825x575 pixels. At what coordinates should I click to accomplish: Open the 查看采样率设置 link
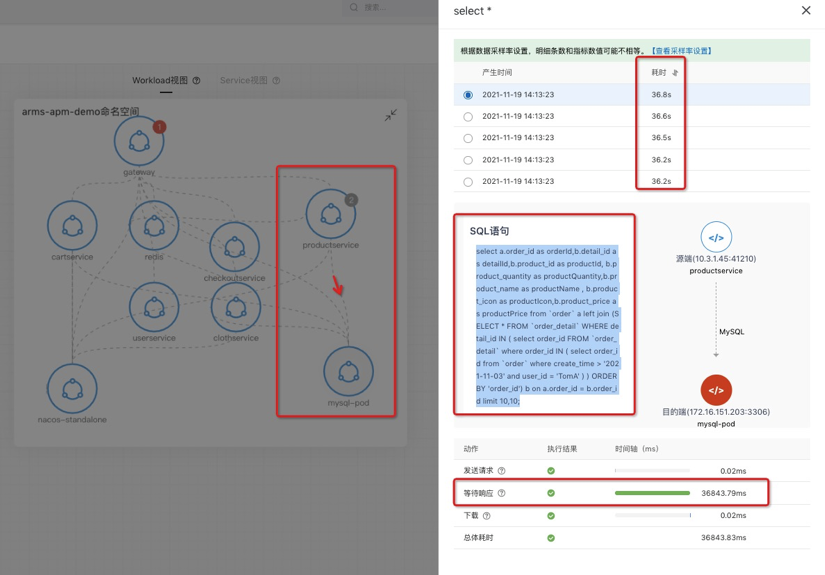click(682, 51)
